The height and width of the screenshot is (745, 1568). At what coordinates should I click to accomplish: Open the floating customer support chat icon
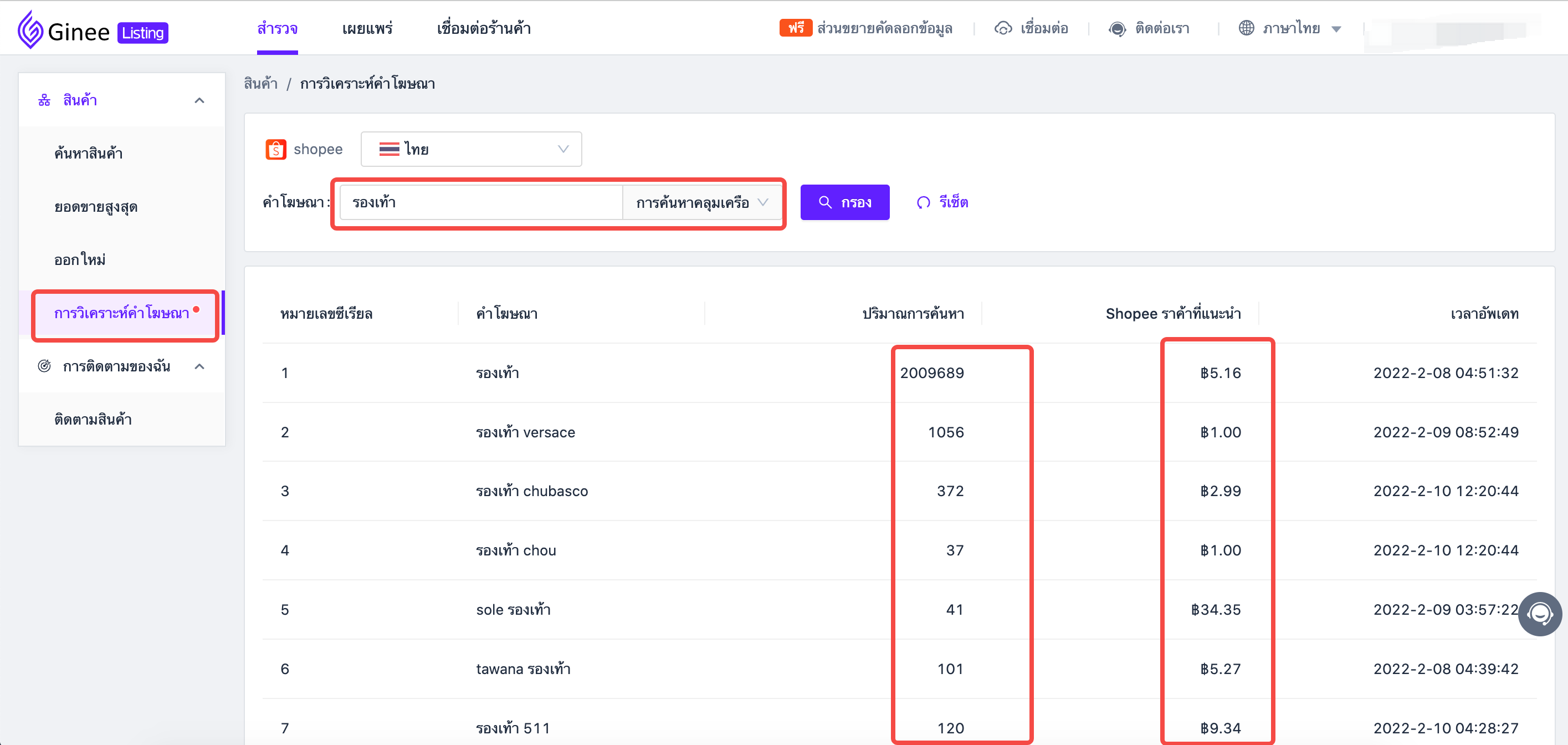[1539, 614]
